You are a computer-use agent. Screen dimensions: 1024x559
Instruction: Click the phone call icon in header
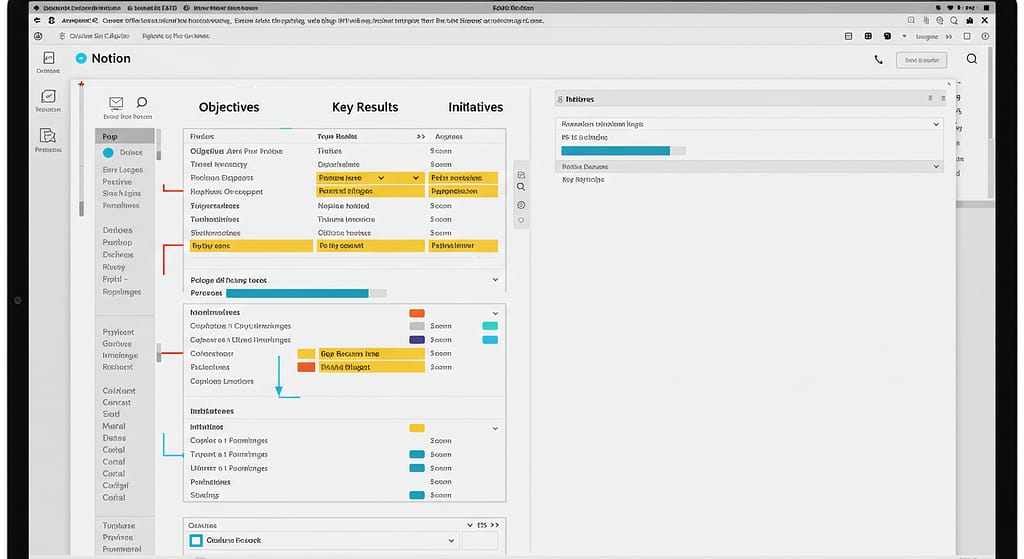(x=878, y=60)
